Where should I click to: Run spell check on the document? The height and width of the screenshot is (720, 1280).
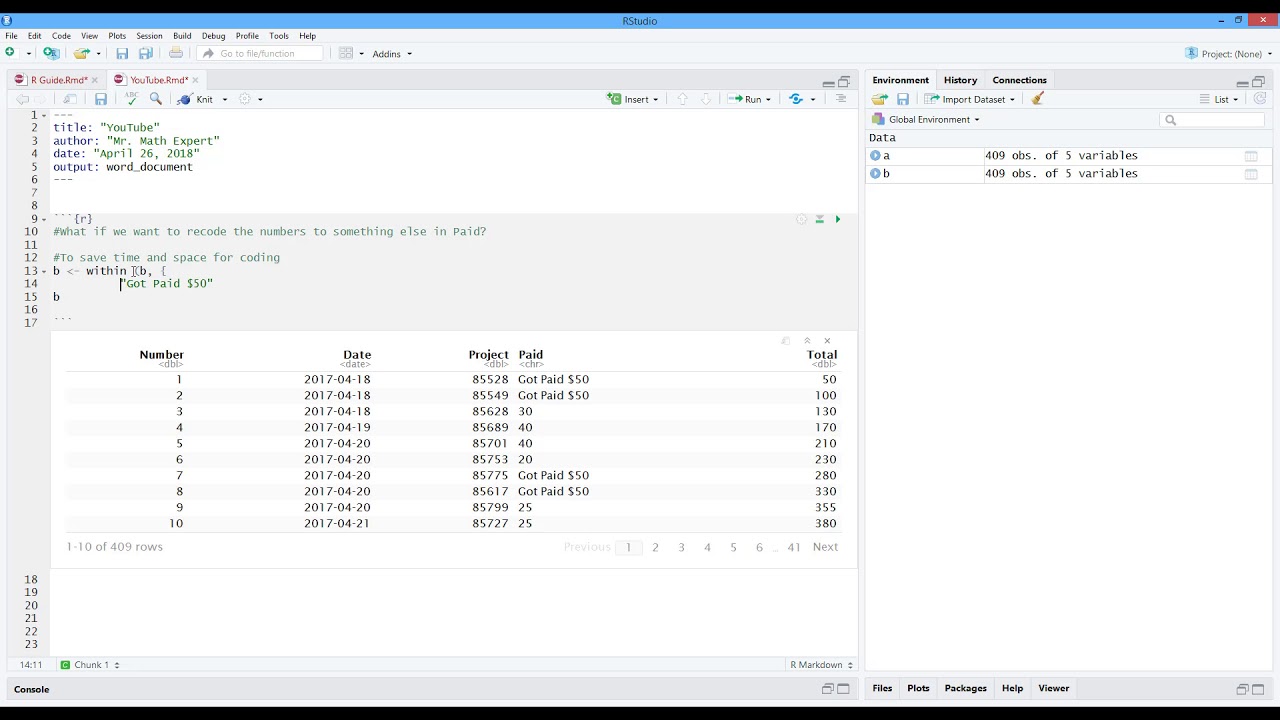pyautogui.click(x=131, y=99)
